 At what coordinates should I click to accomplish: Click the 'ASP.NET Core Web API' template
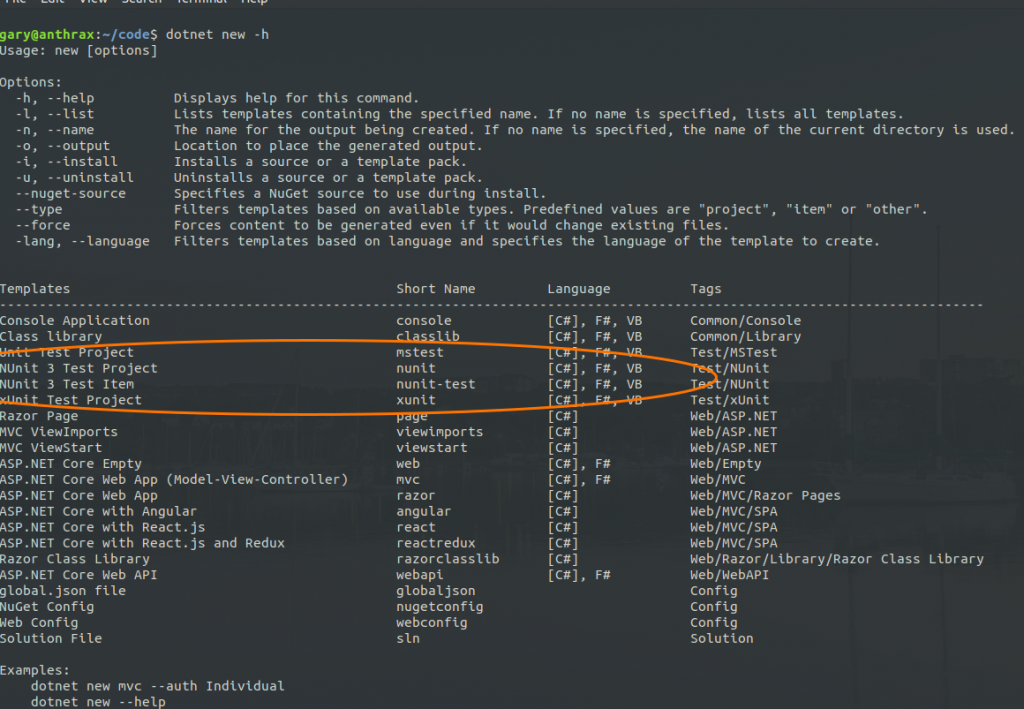pyautogui.click(x=78, y=575)
